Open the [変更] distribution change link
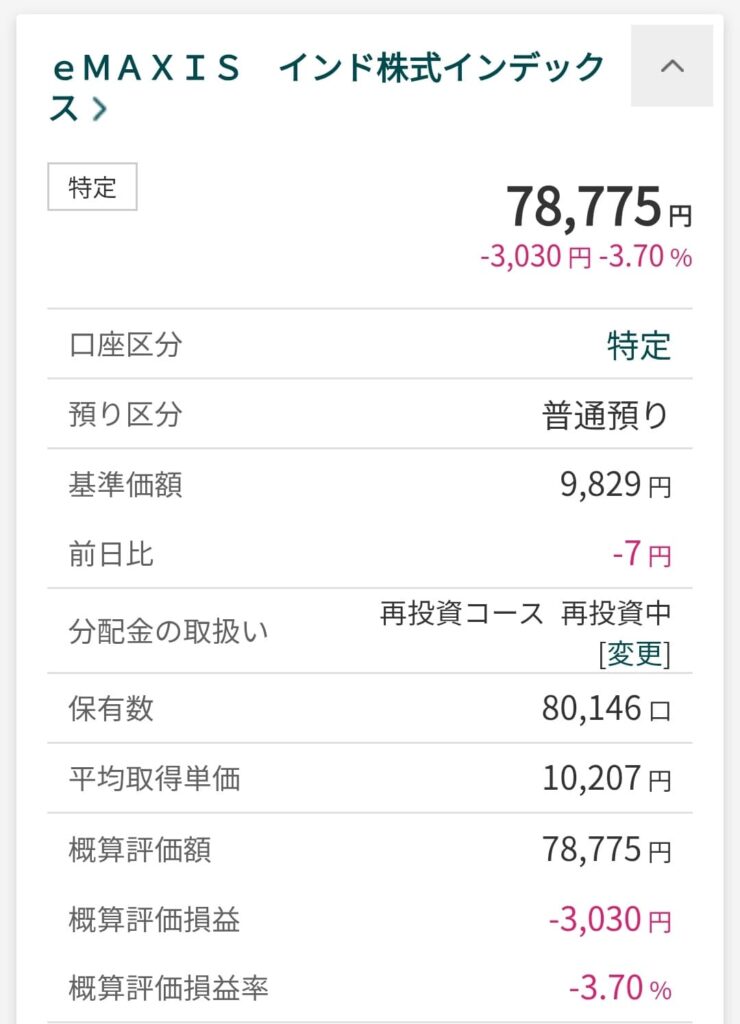740x1024 pixels. pos(635,653)
